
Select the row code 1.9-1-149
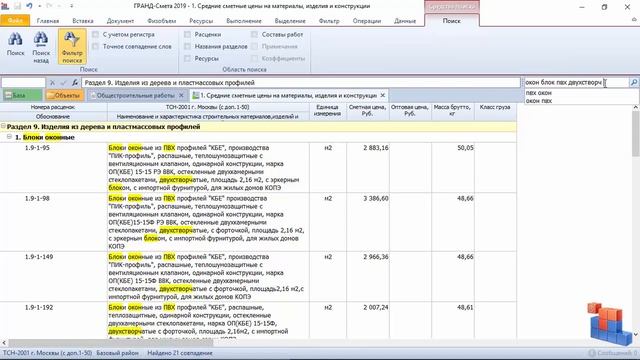tap(39, 257)
